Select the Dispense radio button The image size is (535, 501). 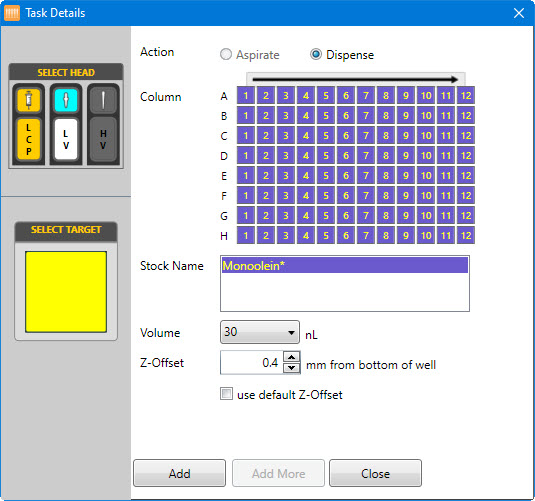coord(316,54)
